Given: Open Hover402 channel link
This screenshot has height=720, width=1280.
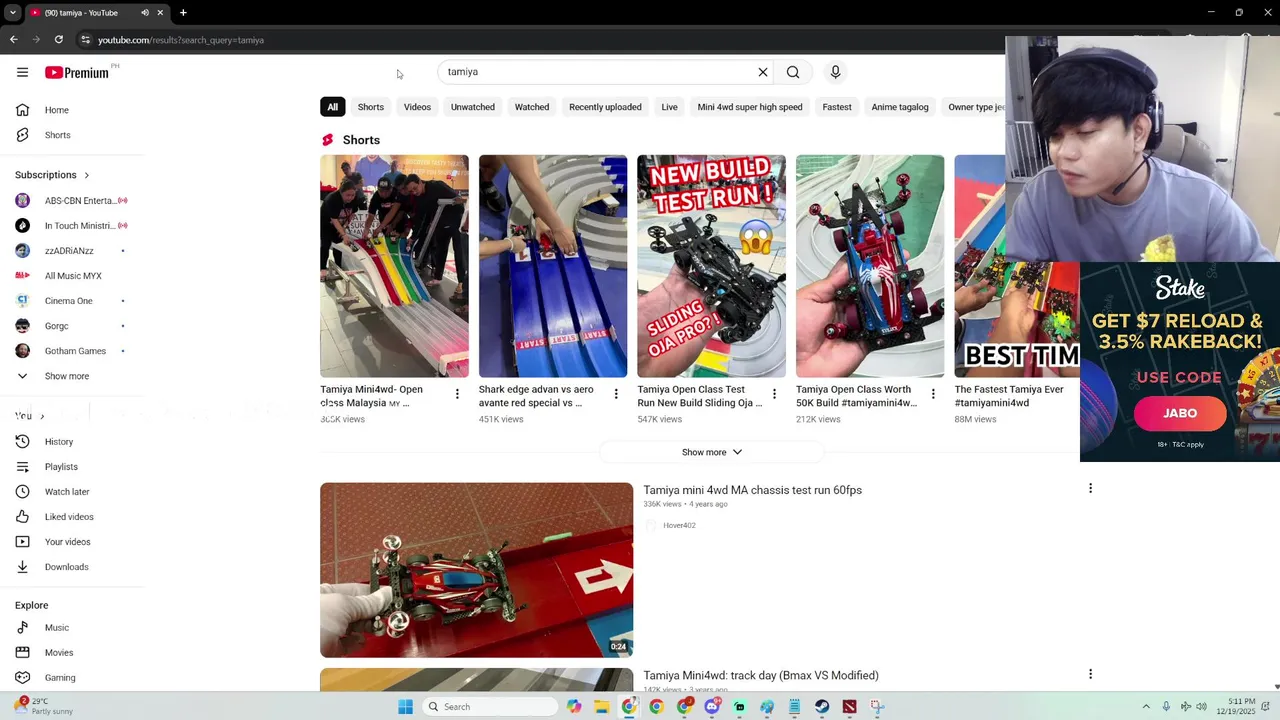Looking at the screenshot, I should click(x=679, y=525).
